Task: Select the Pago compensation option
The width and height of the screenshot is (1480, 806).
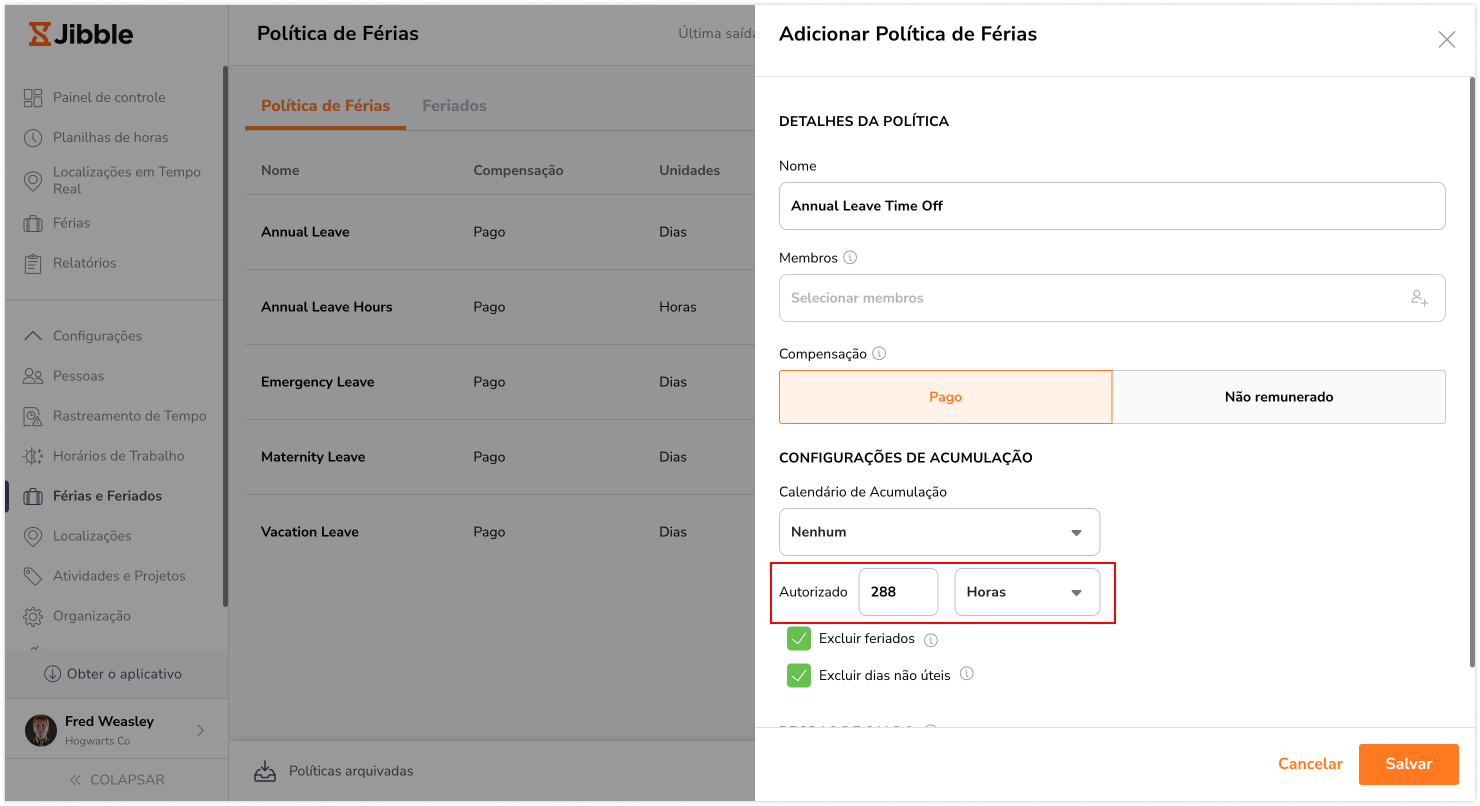Action: pyautogui.click(x=945, y=397)
